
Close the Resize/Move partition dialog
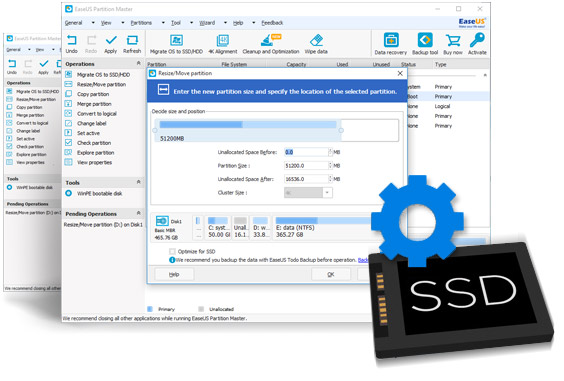400,73
